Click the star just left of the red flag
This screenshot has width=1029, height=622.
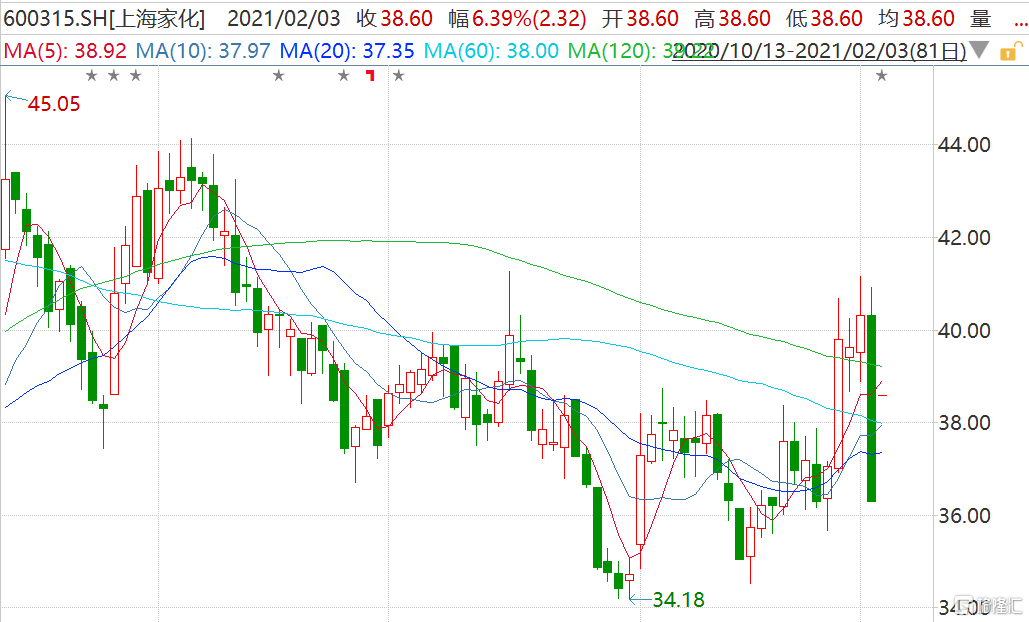click(344, 75)
